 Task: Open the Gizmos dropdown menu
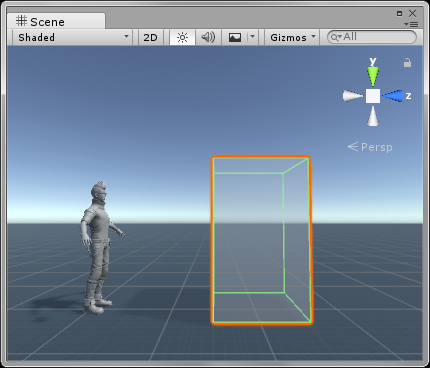coord(292,37)
